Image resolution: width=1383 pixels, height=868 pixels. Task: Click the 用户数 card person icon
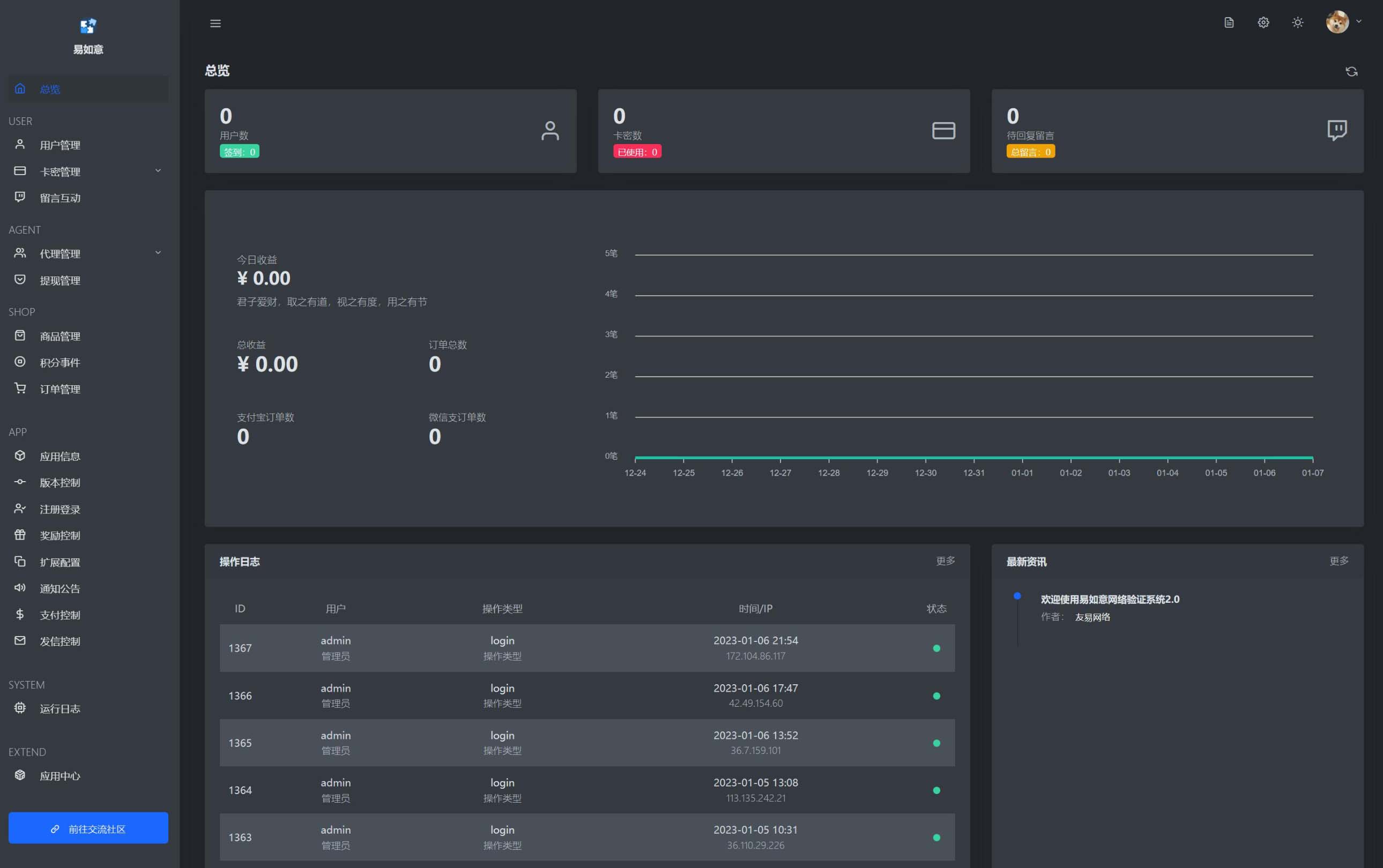coord(549,130)
